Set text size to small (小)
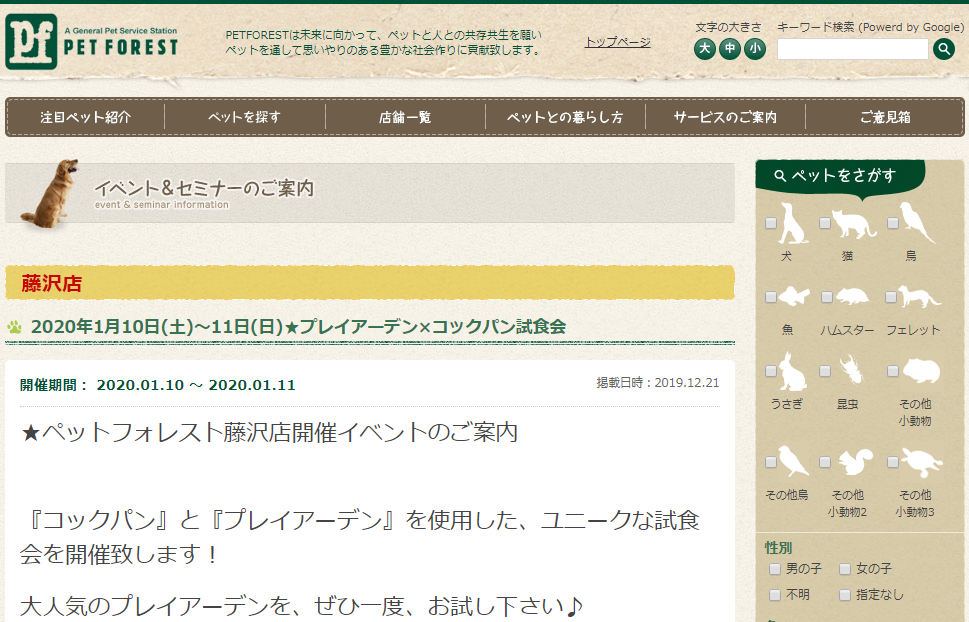The image size is (969, 622). [755, 48]
